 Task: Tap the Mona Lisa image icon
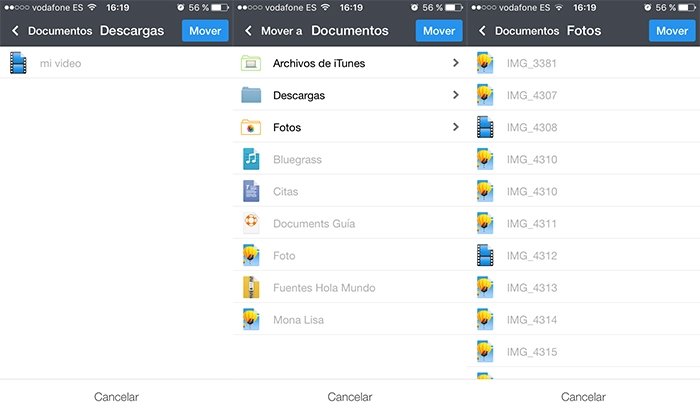click(251, 320)
